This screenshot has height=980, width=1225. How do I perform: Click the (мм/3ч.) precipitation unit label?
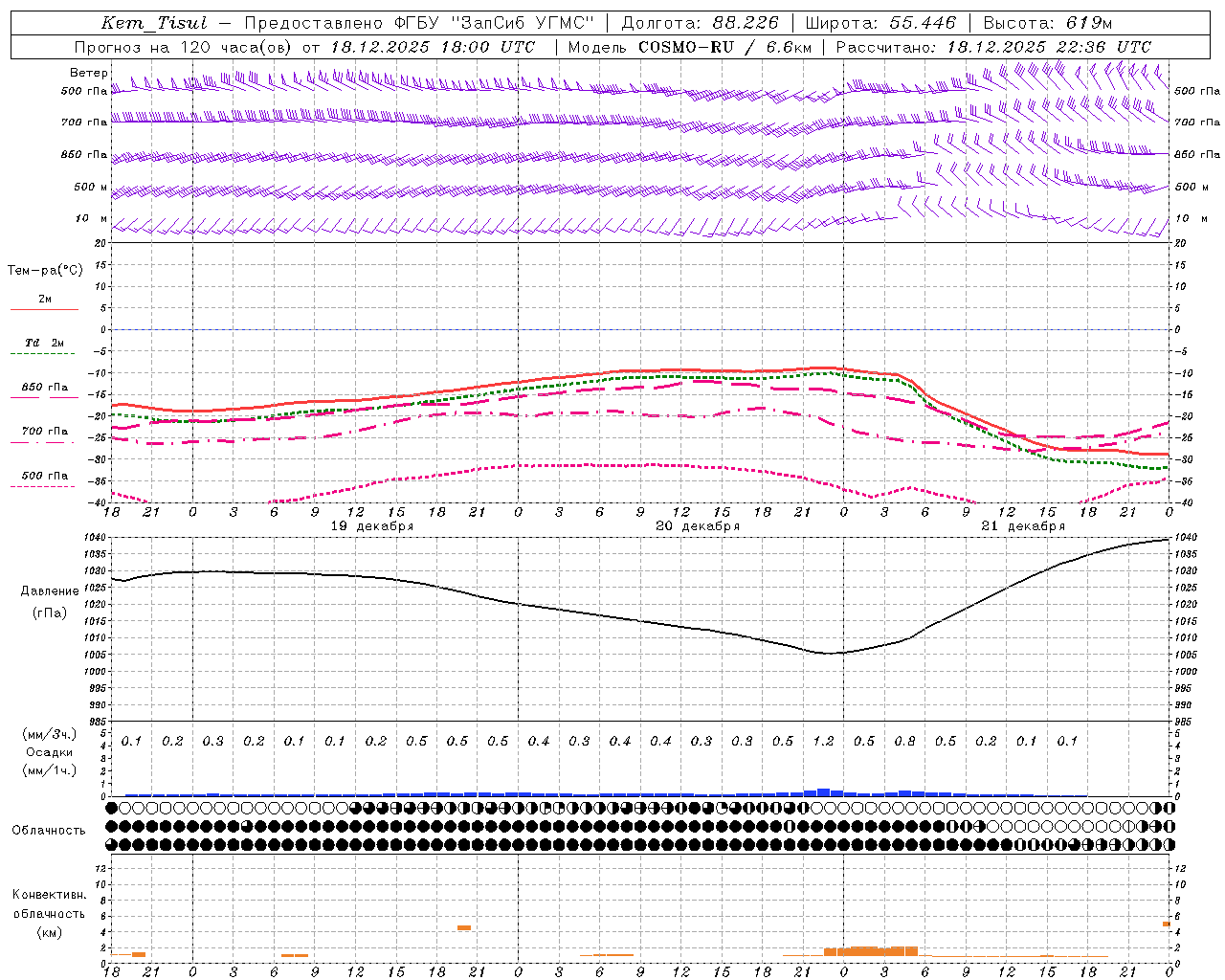point(50,733)
